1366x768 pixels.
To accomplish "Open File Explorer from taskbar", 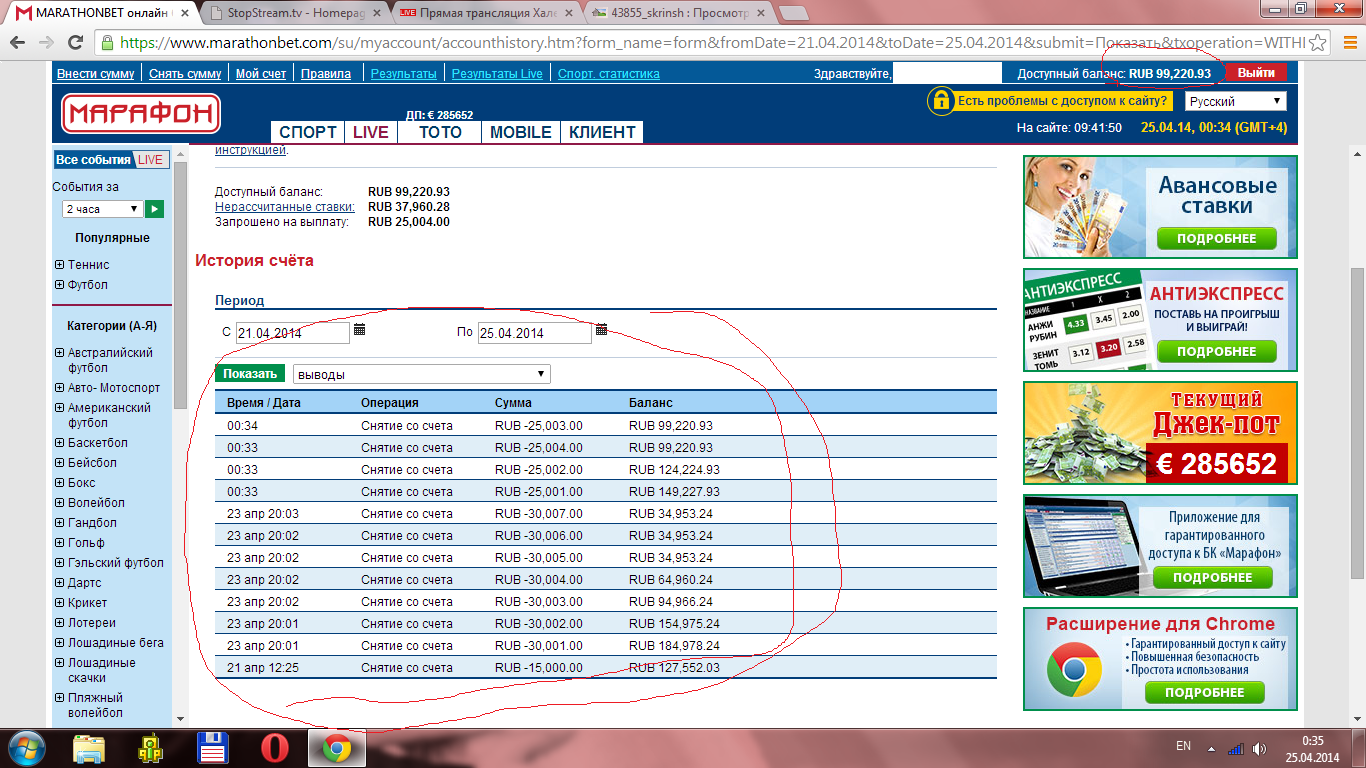I will coord(89,748).
